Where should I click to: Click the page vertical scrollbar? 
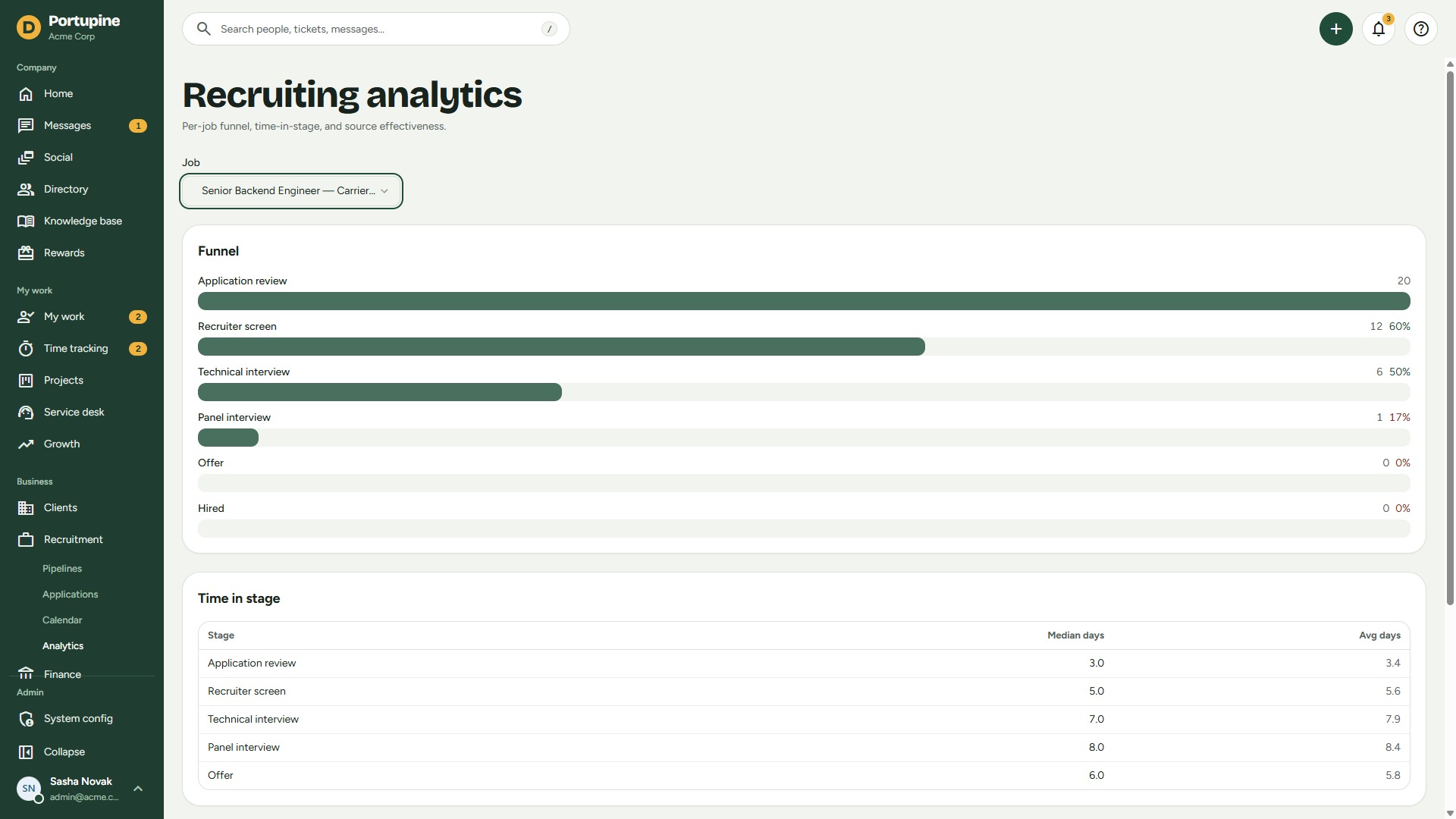click(1450, 337)
